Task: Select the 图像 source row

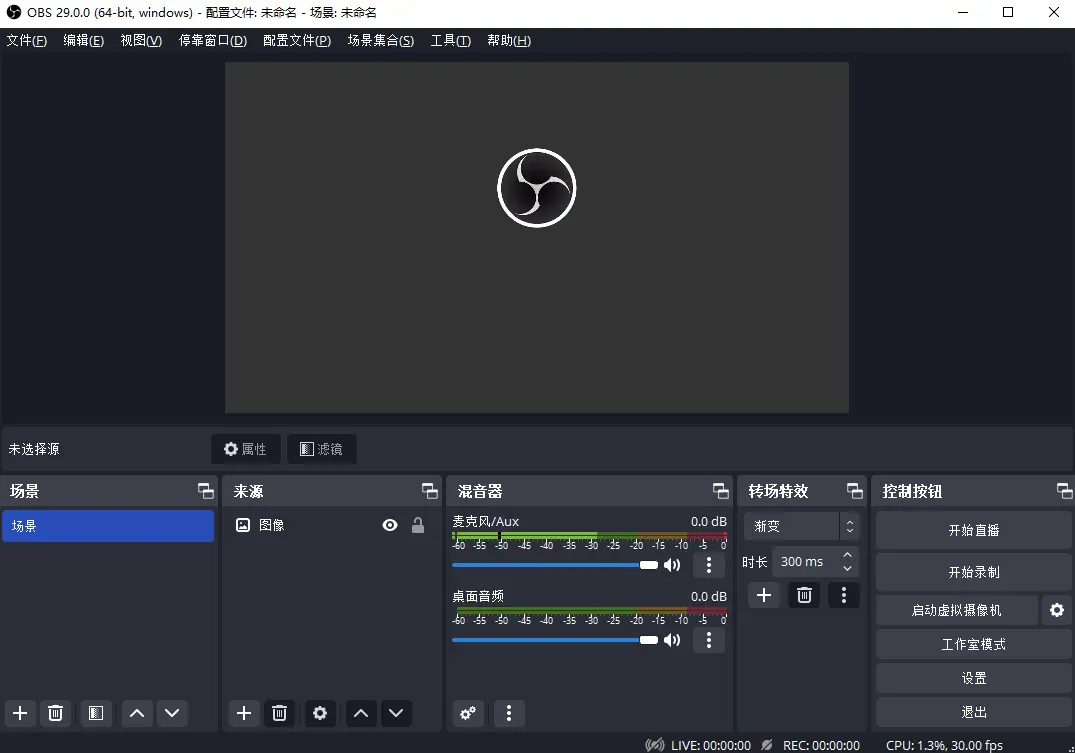Action: point(332,525)
